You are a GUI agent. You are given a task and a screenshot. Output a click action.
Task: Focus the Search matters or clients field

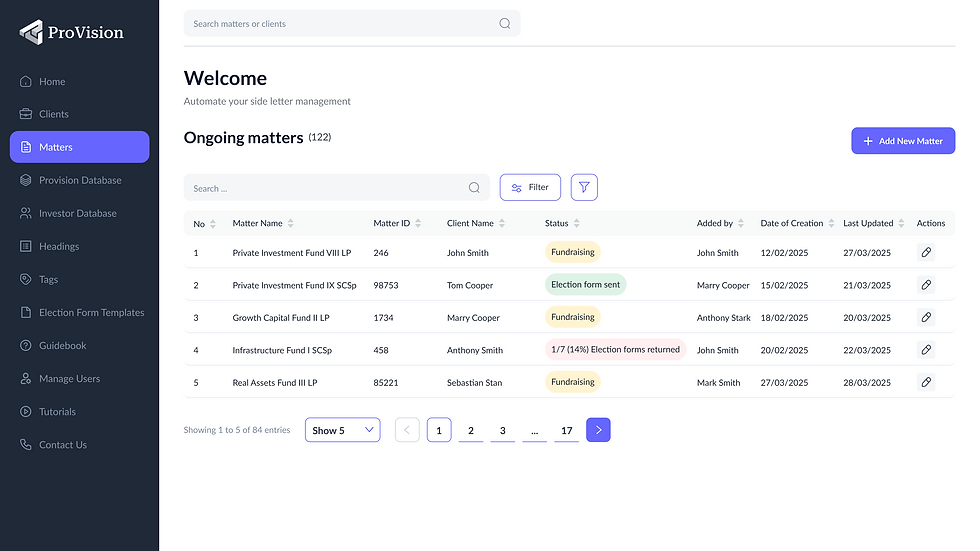coord(352,23)
